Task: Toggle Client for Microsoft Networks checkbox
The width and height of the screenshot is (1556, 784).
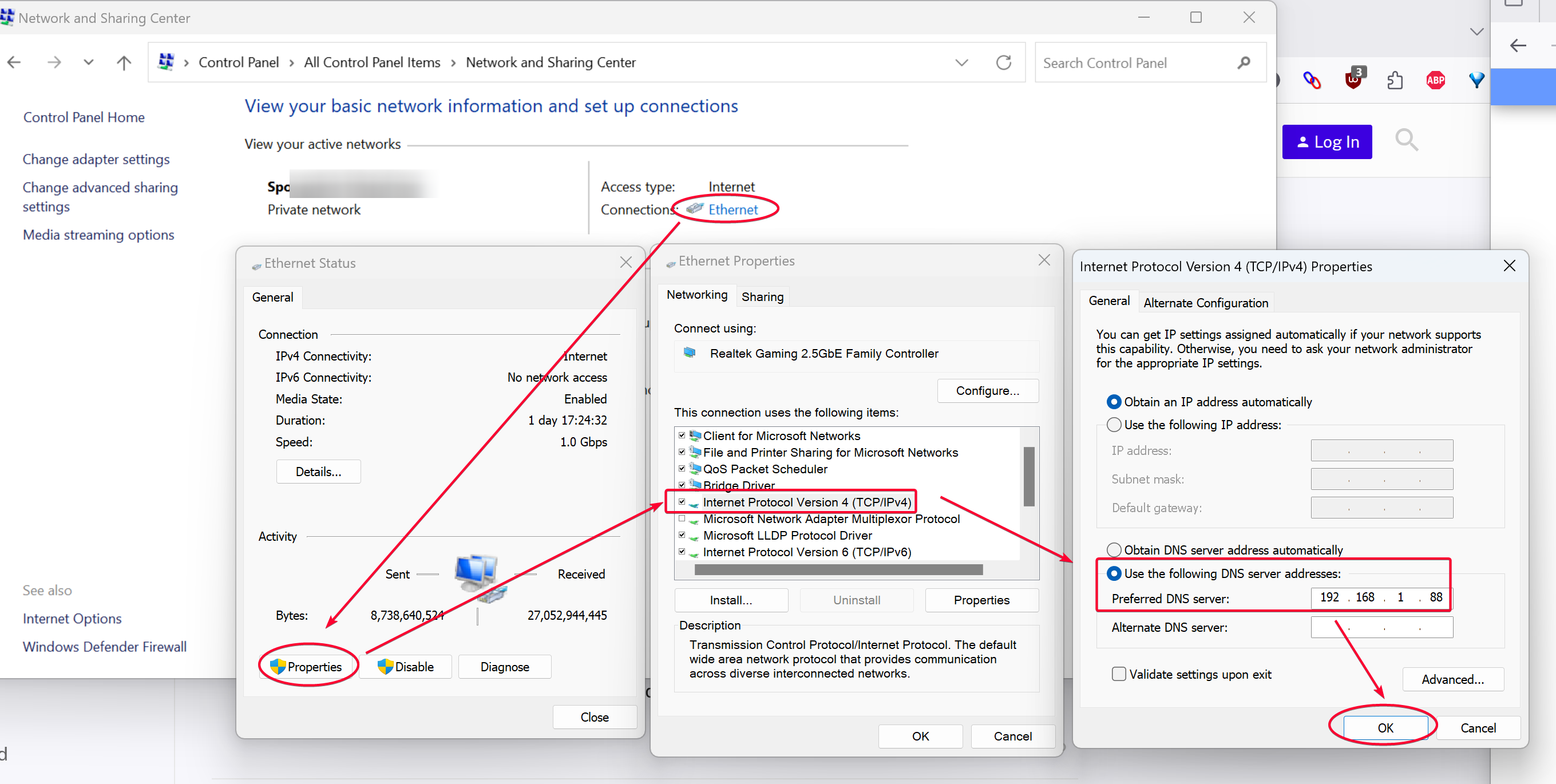Action: pos(682,435)
